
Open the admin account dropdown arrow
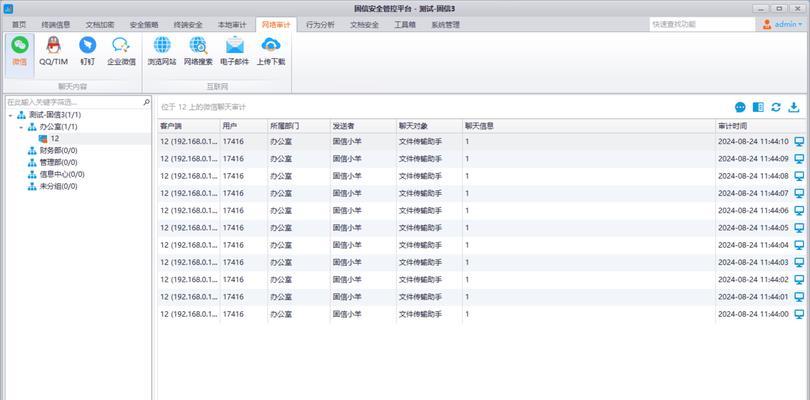tap(801, 24)
